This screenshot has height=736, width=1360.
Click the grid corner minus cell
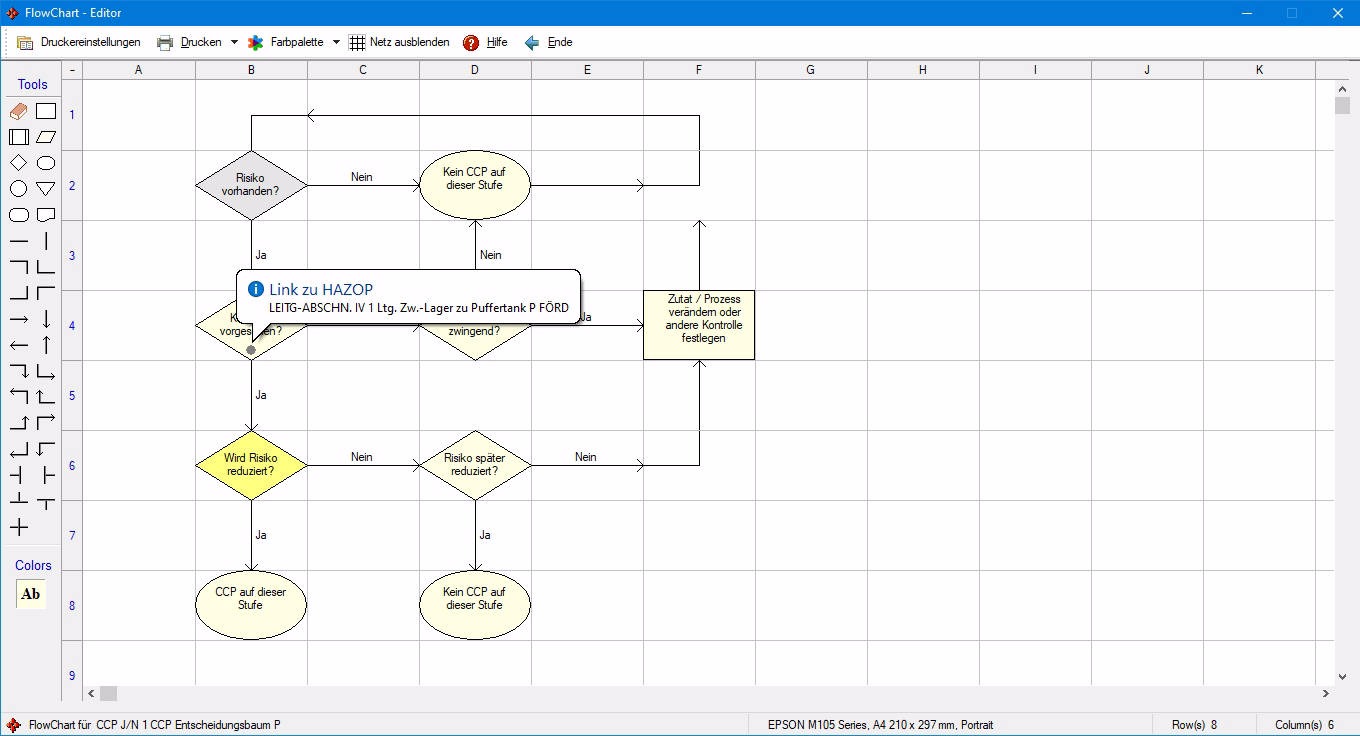(72, 70)
